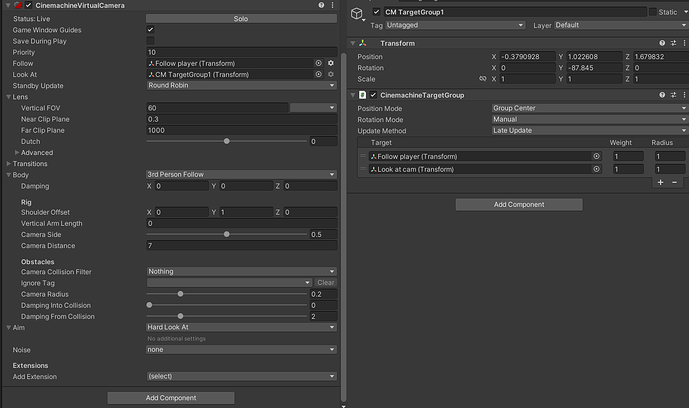Toggle Scale constrained proportions link icon
Screen dimensions: 689x408
pos(482,78)
